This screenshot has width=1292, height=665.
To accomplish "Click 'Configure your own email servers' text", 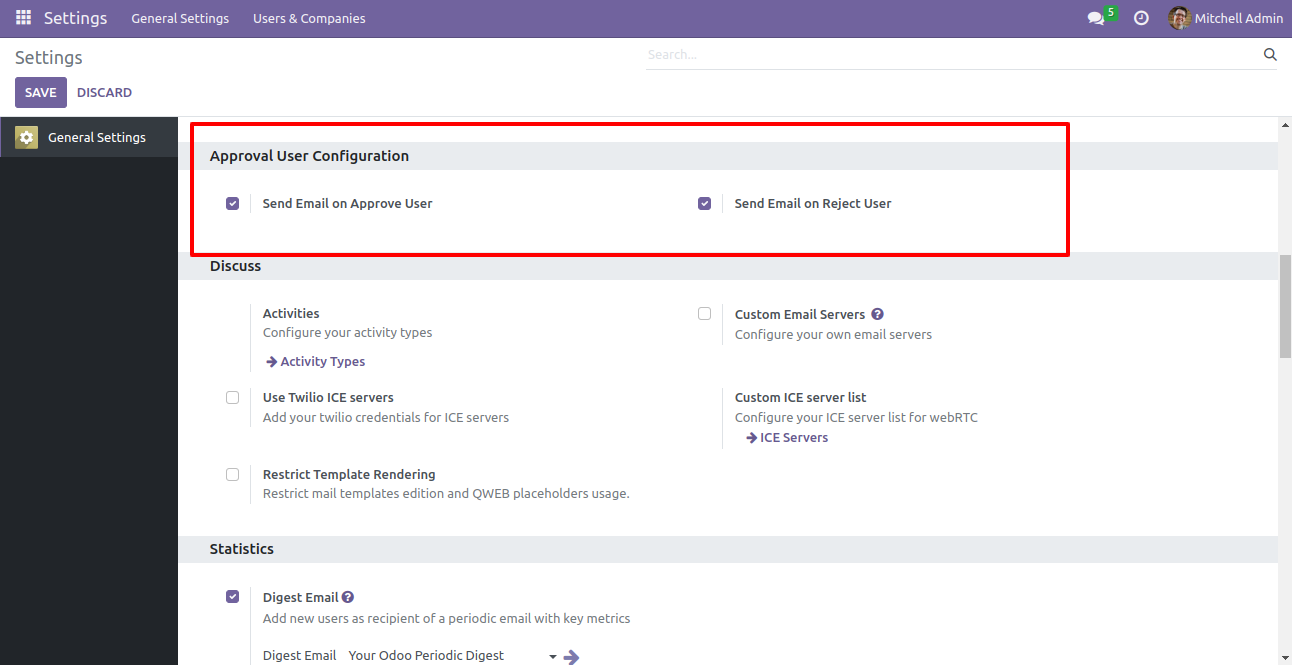I will 833,334.
